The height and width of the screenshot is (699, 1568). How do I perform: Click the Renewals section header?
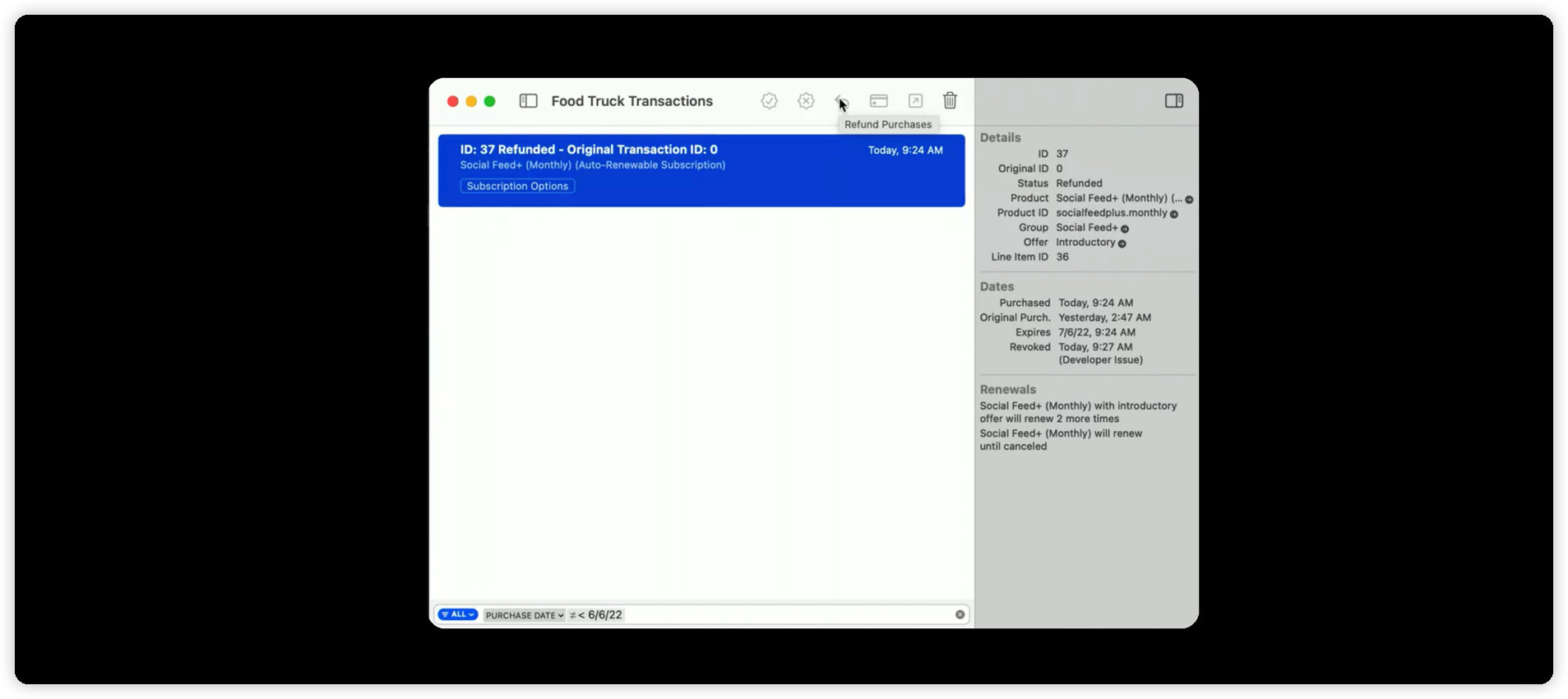pos(1007,389)
